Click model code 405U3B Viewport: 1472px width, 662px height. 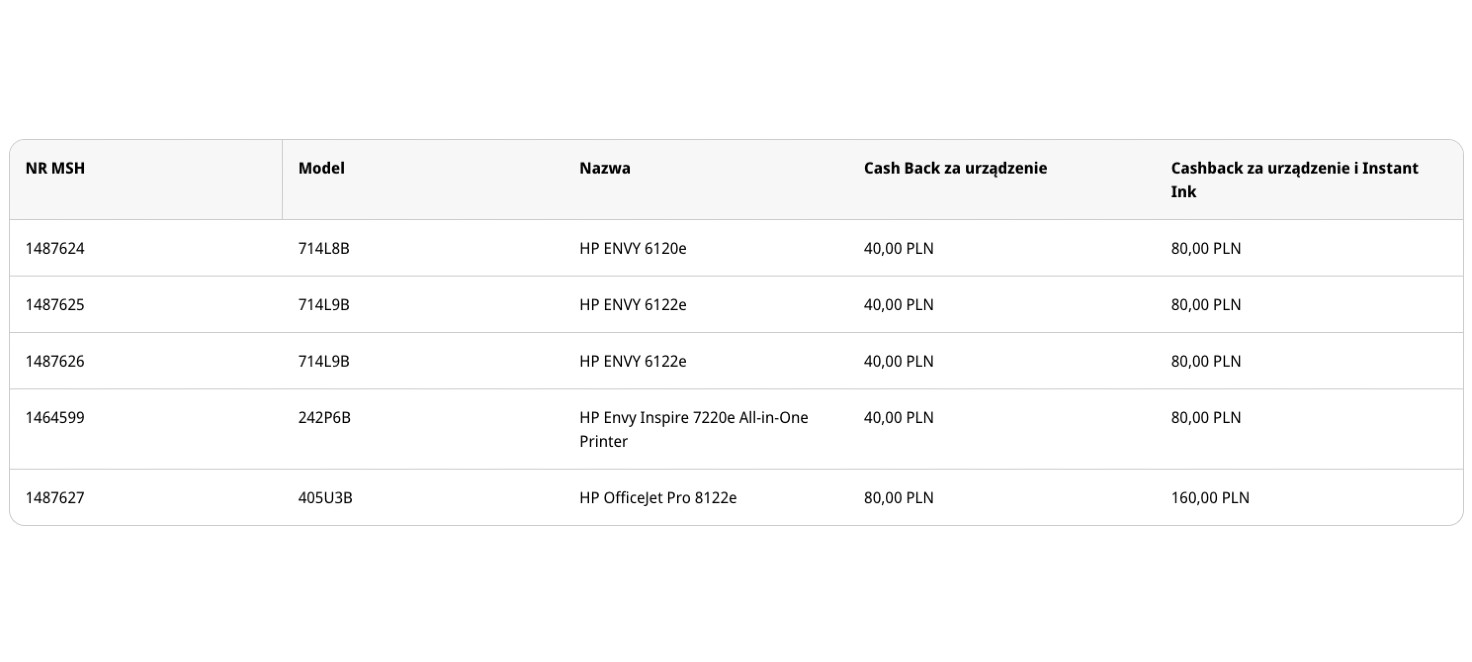325,497
